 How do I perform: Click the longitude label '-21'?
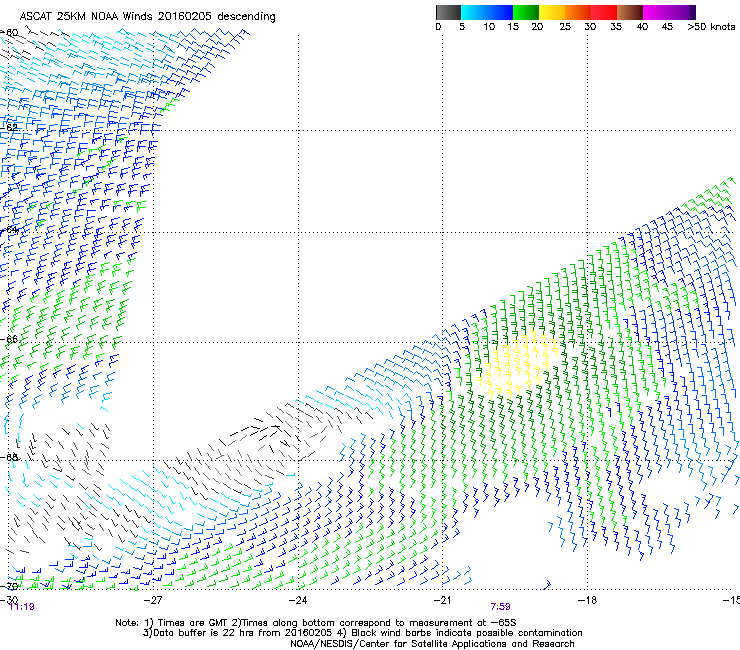442,600
